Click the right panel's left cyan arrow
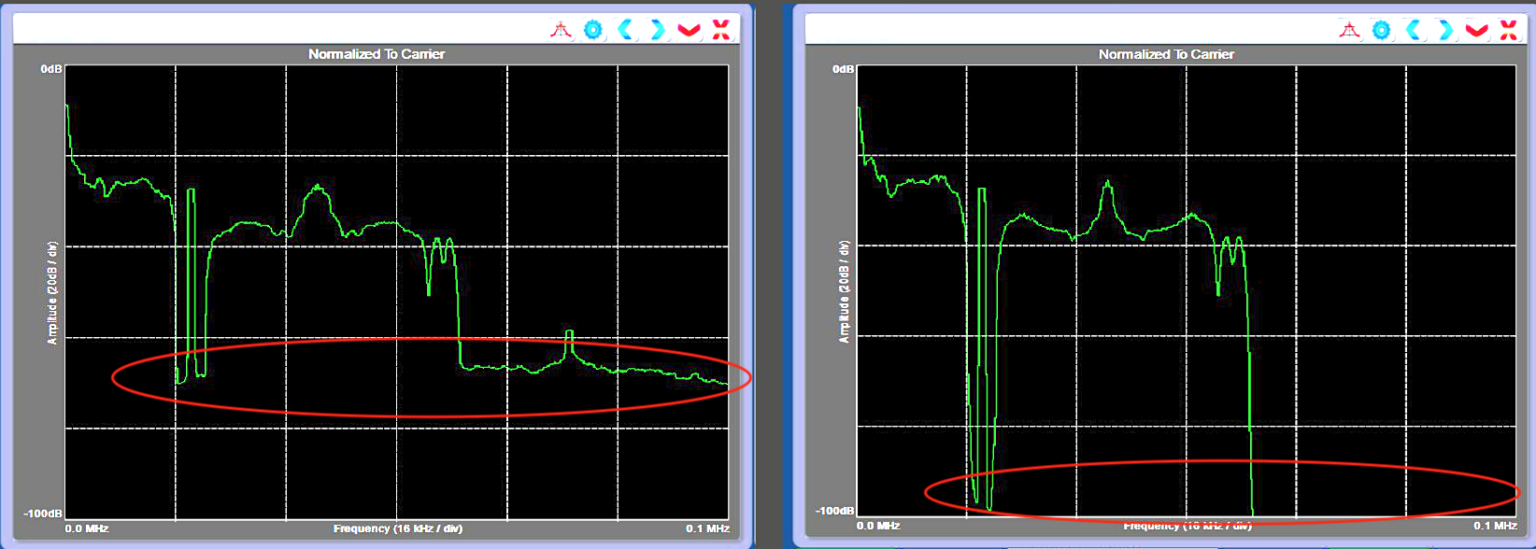 click(1414, 29)
